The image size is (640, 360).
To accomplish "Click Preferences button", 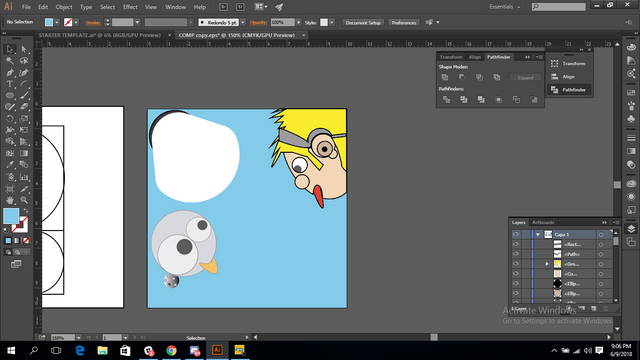I will [x=404, y=22].
